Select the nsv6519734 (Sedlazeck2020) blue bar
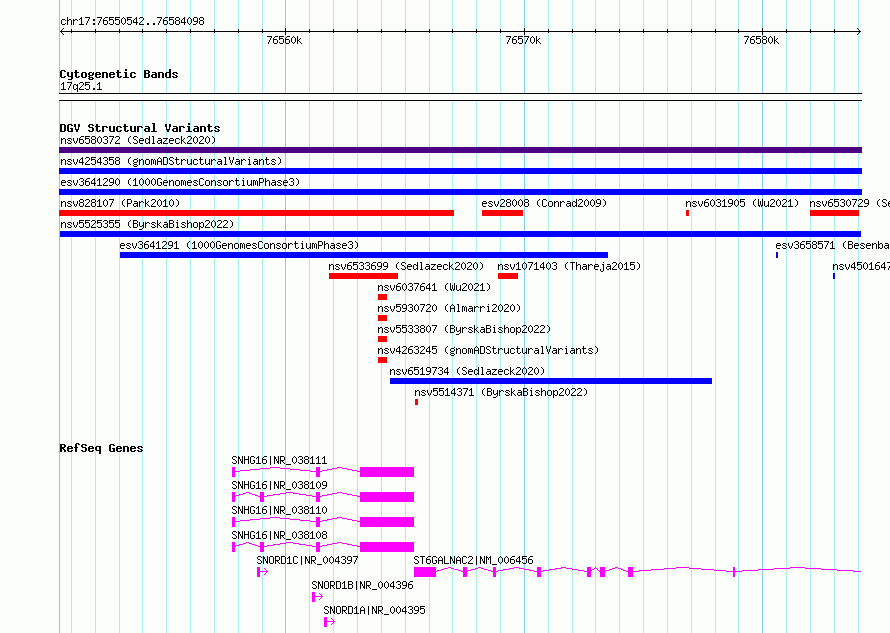Screen dimensions: 890x633 pos(551,381)
